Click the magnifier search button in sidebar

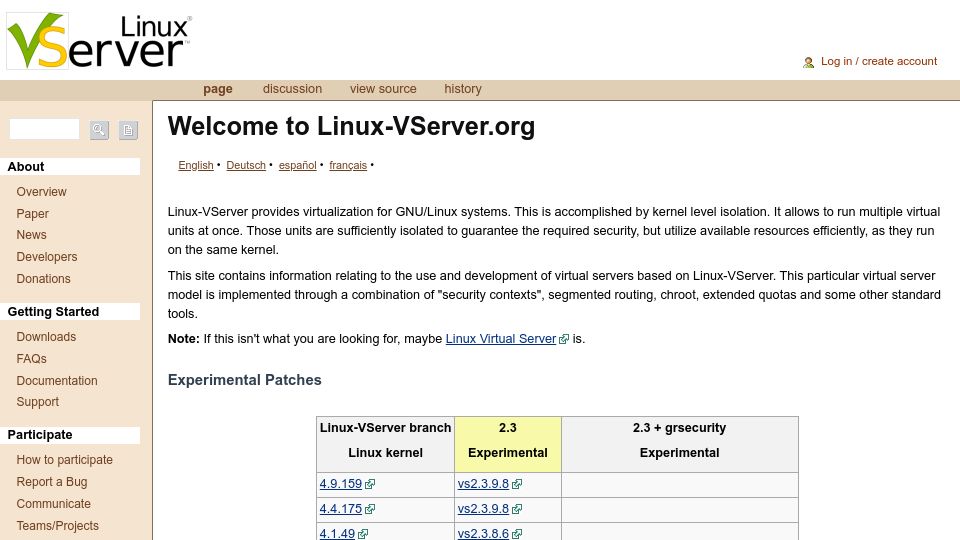click(99, 130)
